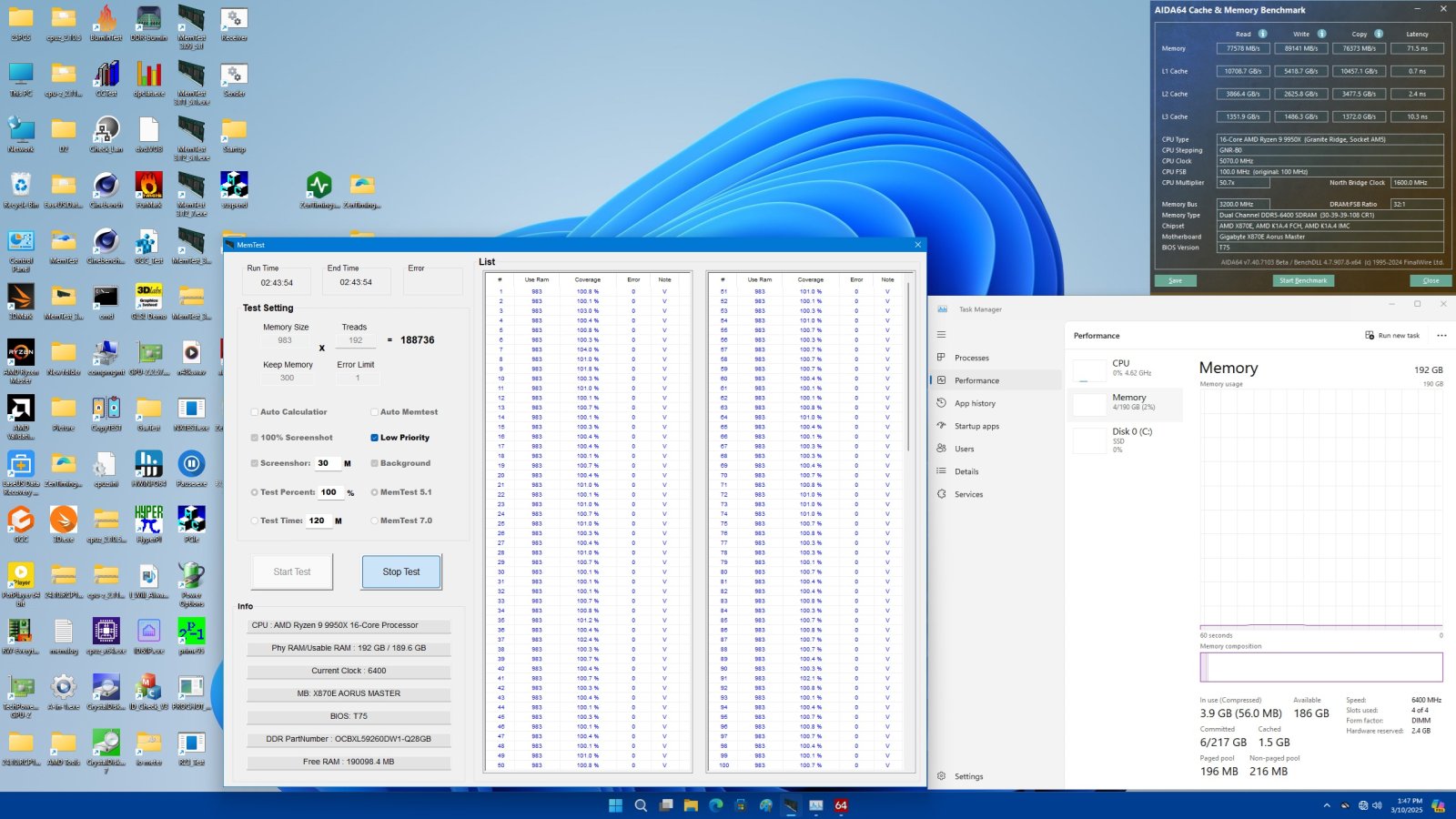
Task: Click the Write info icon in AIDA64
Action: tap(1321, 34)
